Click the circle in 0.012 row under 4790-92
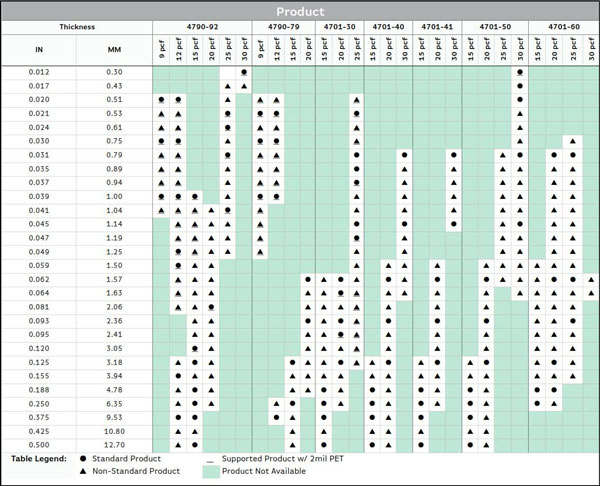Screen dimensions: 600x486 [244, 72]
